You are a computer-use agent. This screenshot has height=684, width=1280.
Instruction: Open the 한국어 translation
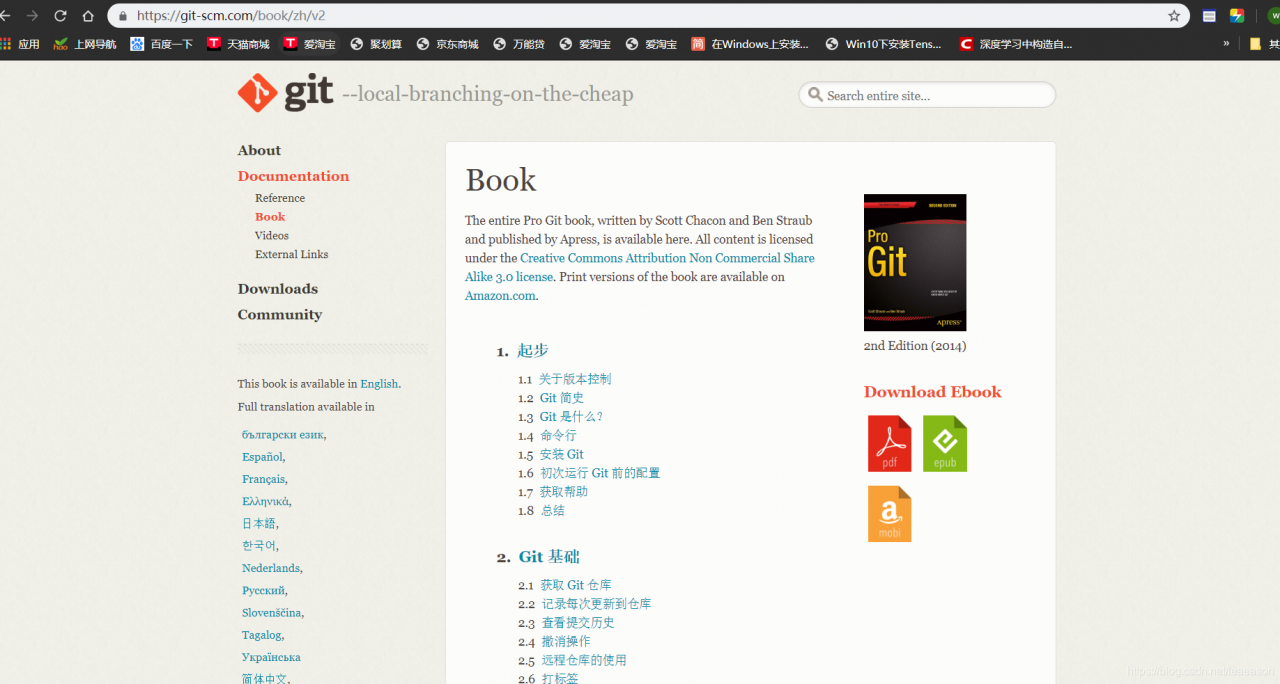point(258,545)
